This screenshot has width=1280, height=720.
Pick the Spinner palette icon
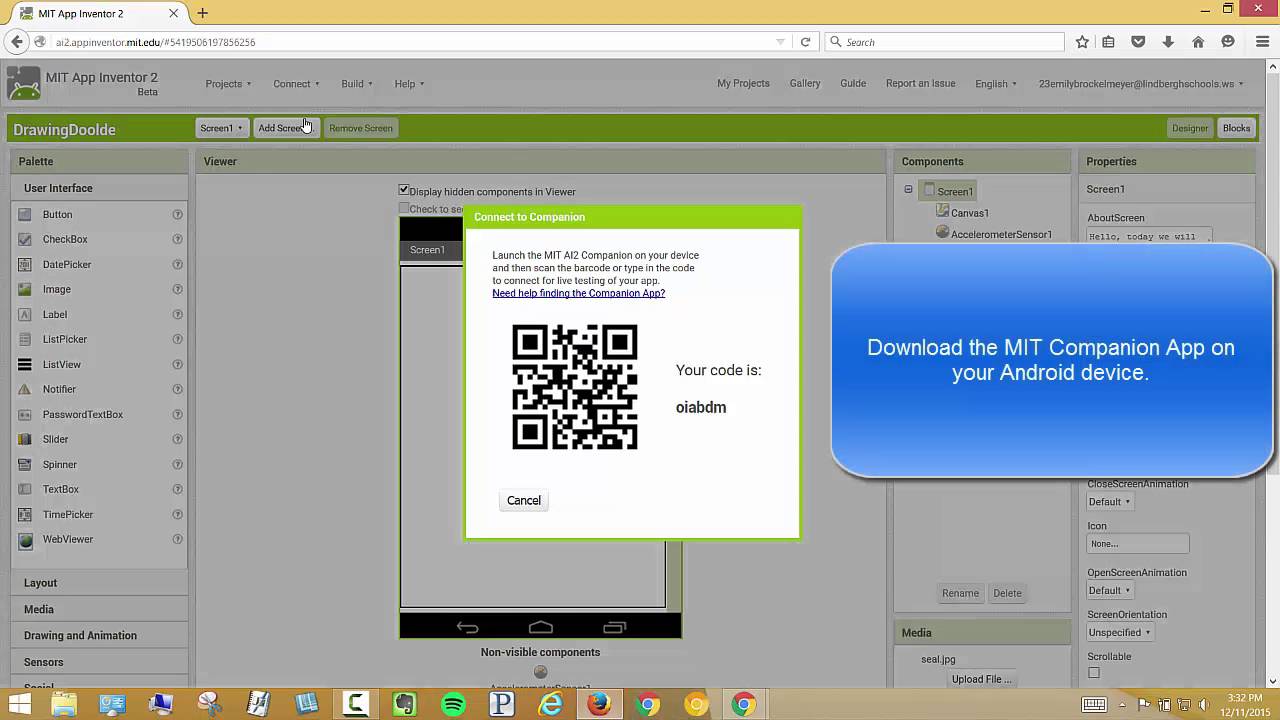point(25,464)
